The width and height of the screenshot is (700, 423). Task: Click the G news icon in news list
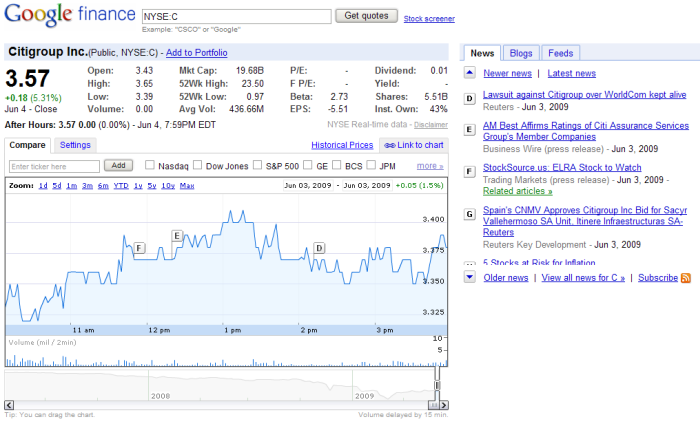(470, 213)
